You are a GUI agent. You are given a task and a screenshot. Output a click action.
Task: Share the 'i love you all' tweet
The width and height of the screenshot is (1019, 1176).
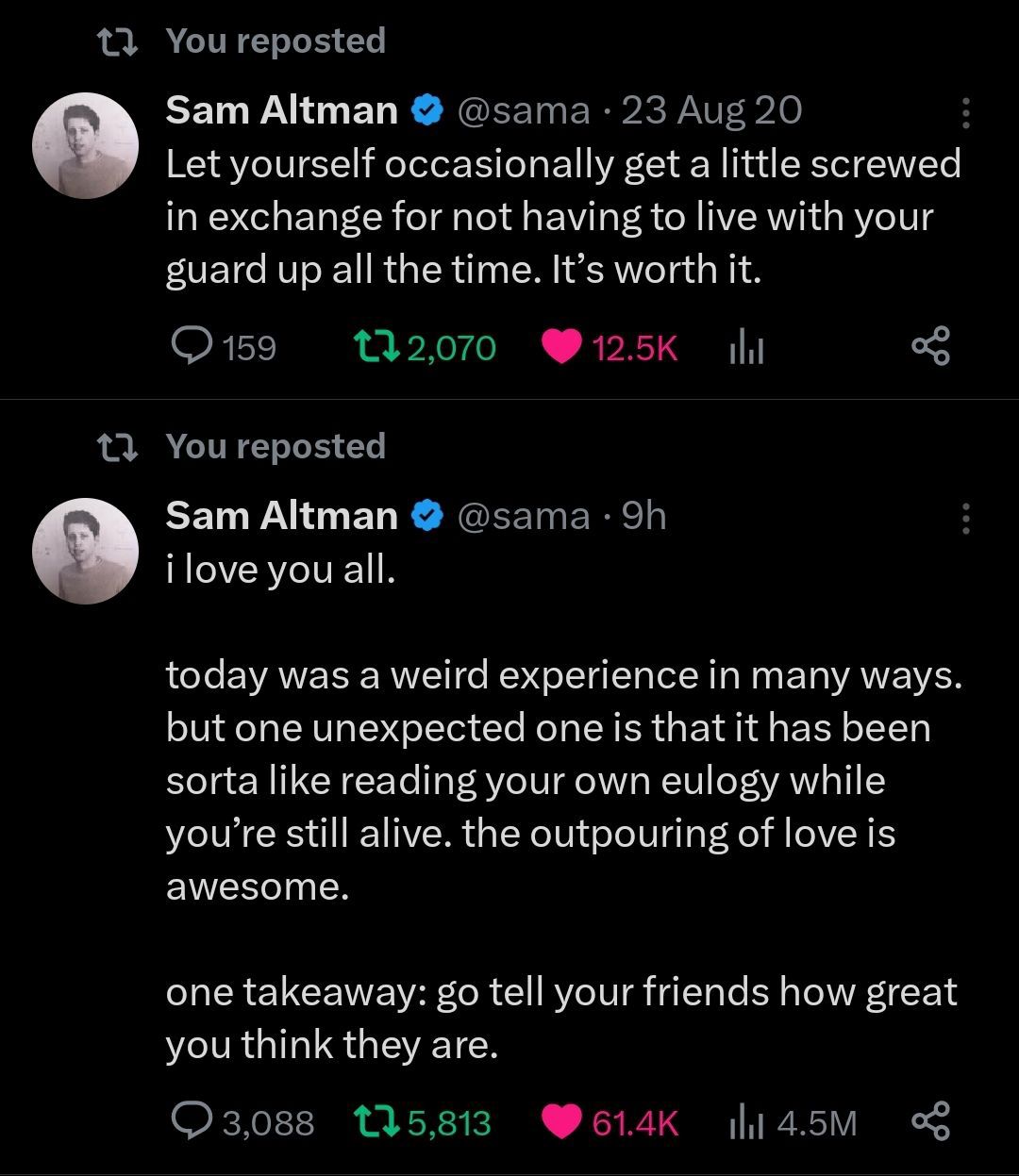pyautogui.click(x=929, y=1122)
